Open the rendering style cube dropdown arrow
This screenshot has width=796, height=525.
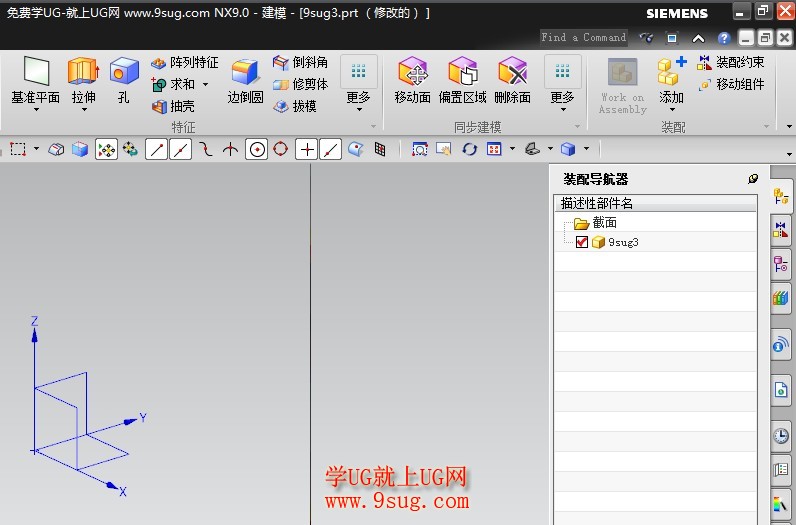587,149
